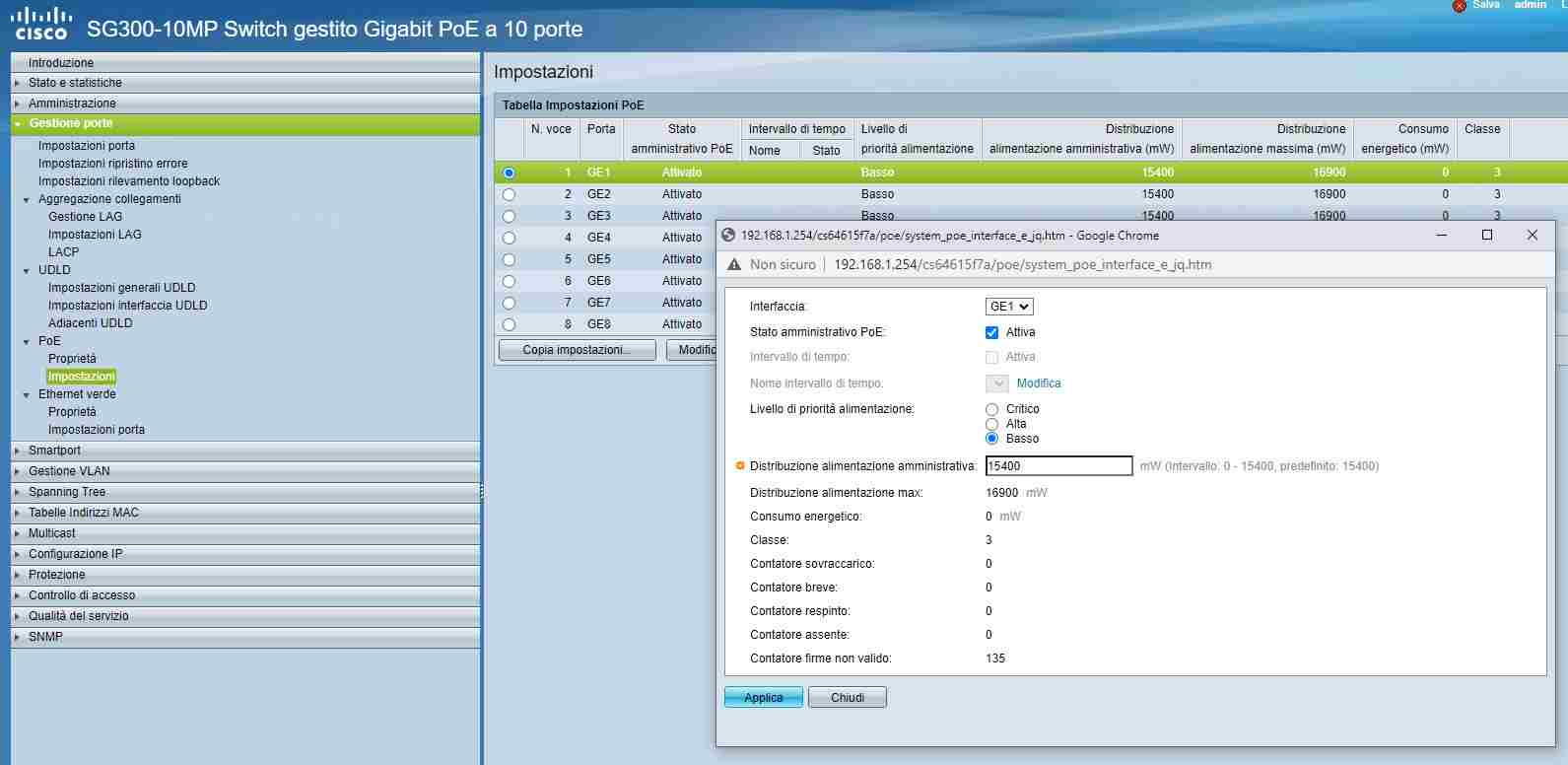Click the red Salva save icon
The width and height of the screenshot is (1568, 765).
tap(1460, 6)
